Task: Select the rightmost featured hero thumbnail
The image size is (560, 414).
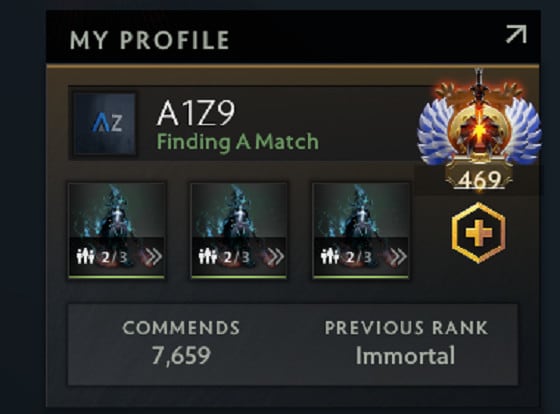Action: (361, 230)
